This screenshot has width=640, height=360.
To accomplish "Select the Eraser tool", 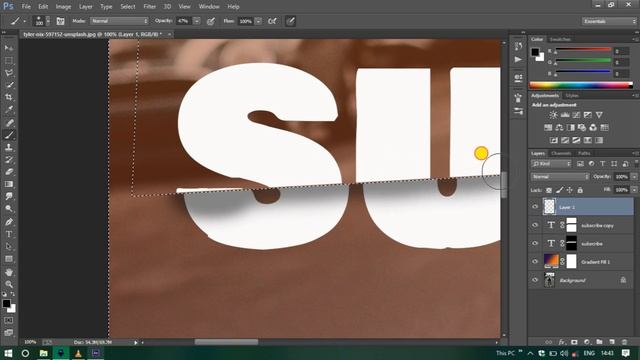I will click(x=9, y=172).
